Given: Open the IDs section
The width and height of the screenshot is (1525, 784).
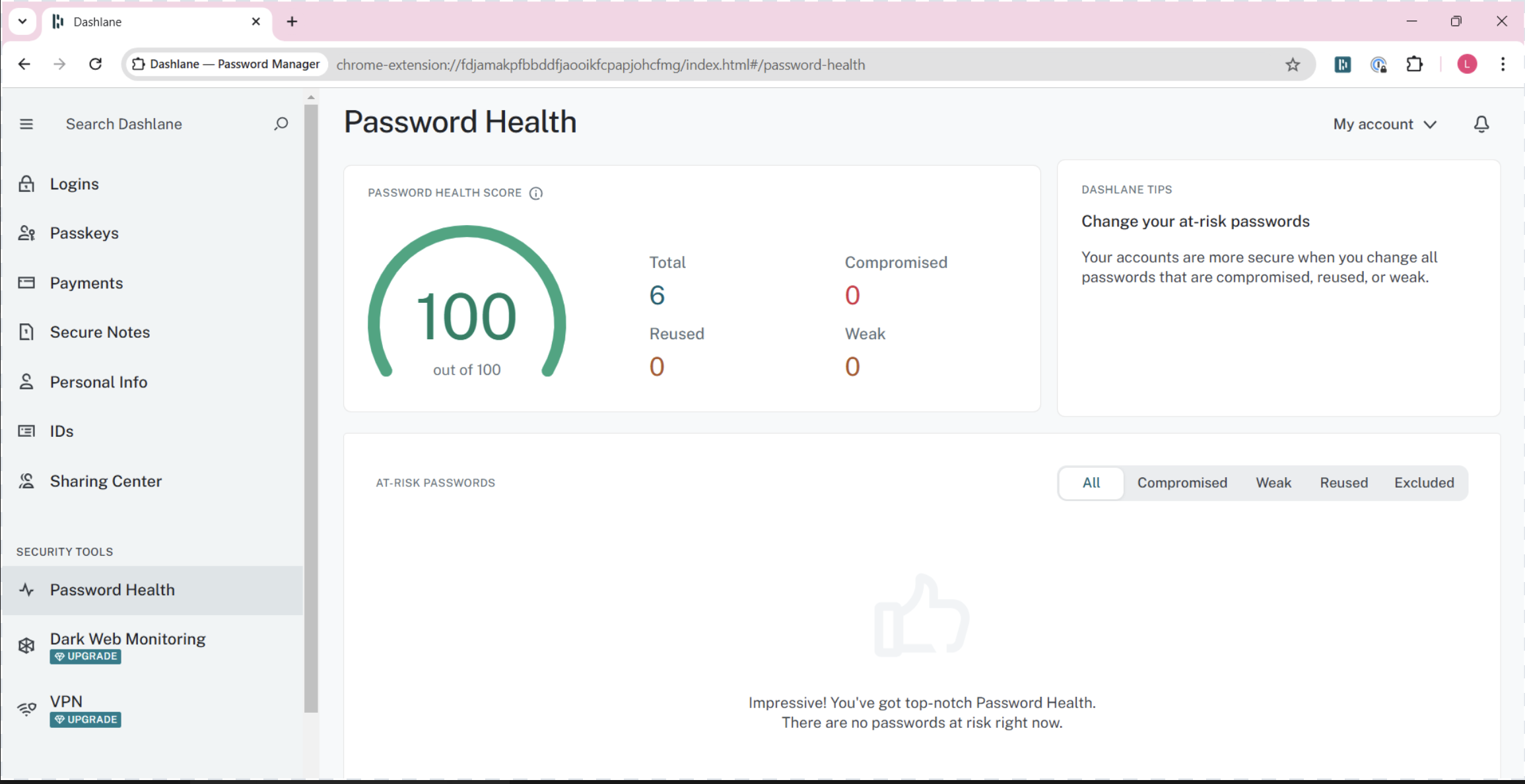Looking at the screenshot, I should click(61, 430).
